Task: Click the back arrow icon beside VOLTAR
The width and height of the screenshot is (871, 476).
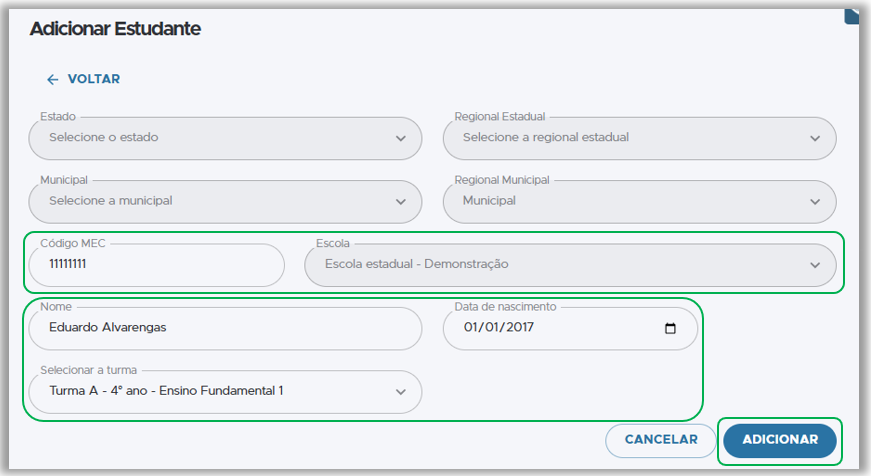Action: [53, 79]
